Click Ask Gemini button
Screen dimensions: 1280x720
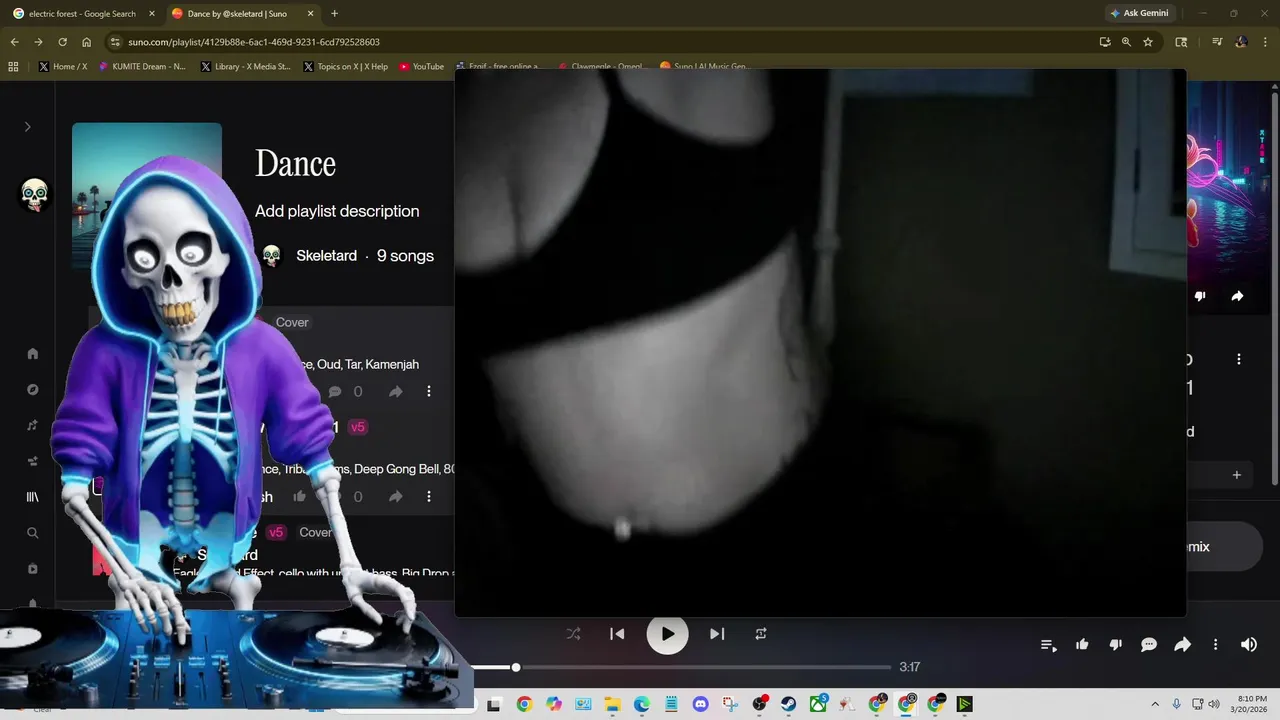click(x=1139, y=14)
